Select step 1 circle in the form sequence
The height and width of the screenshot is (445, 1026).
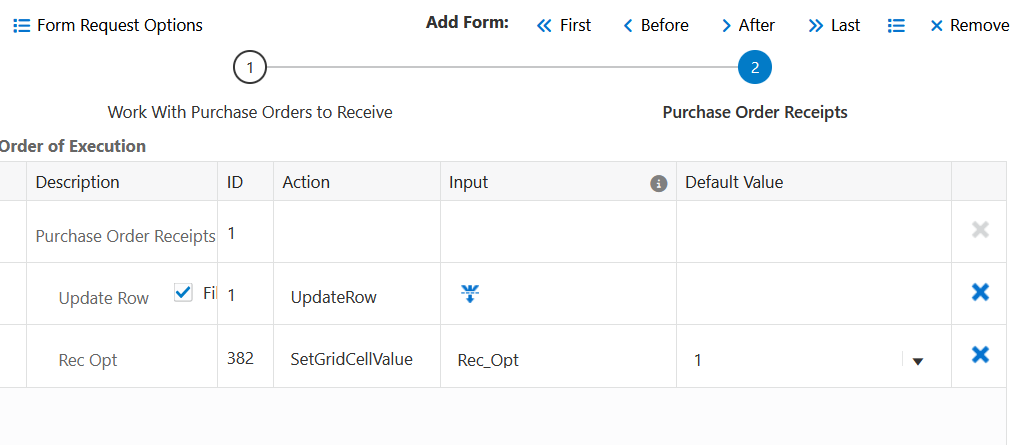(249, 68)
